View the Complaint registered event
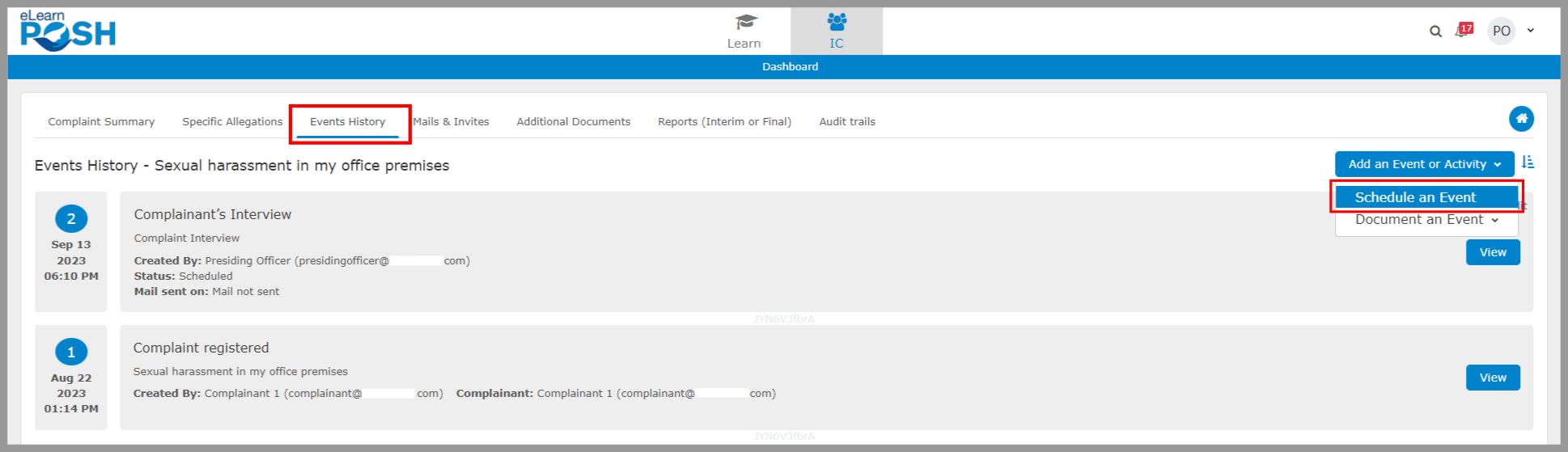 [1492, 378]
